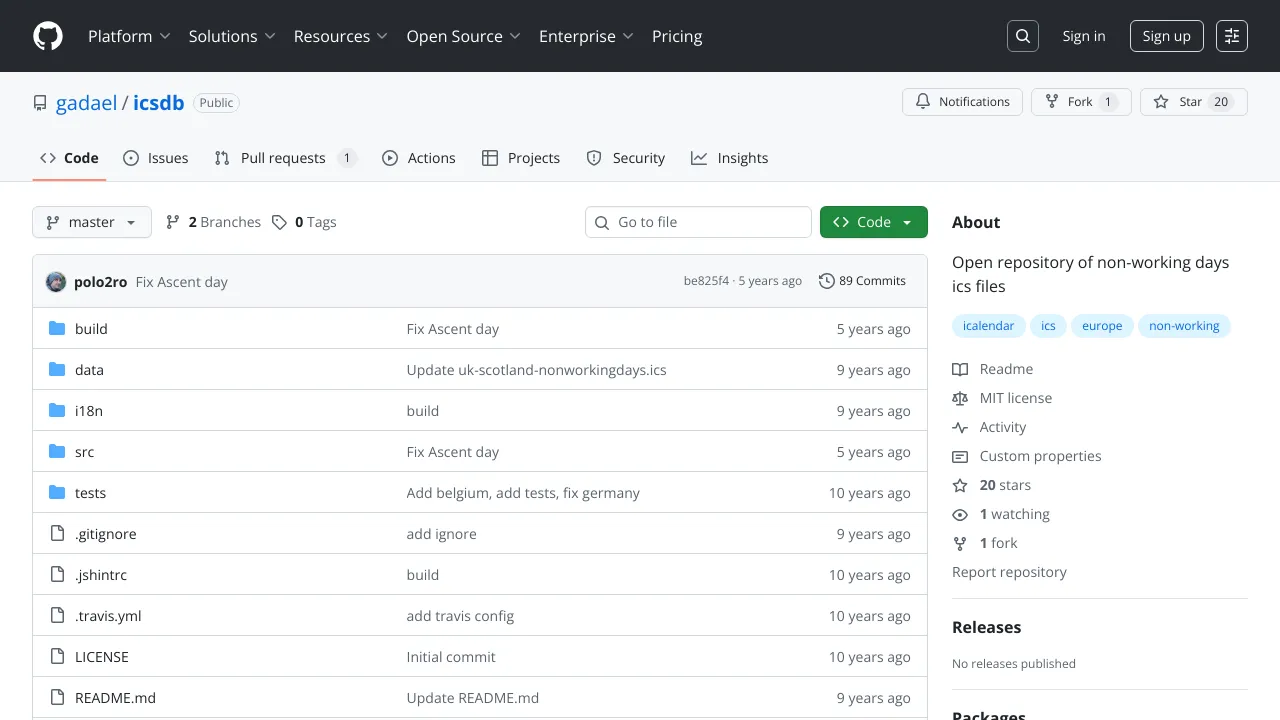Click the Activity pulse icon
The height and width of the screenshot is (720, 1280).
960,427
